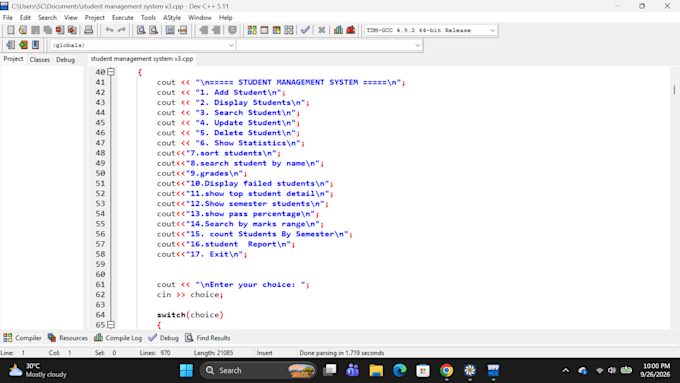680x383 pixels.
Task: Click "Done parsing in 1.719 seconds" status text
Action: click(x=342, y=353)
